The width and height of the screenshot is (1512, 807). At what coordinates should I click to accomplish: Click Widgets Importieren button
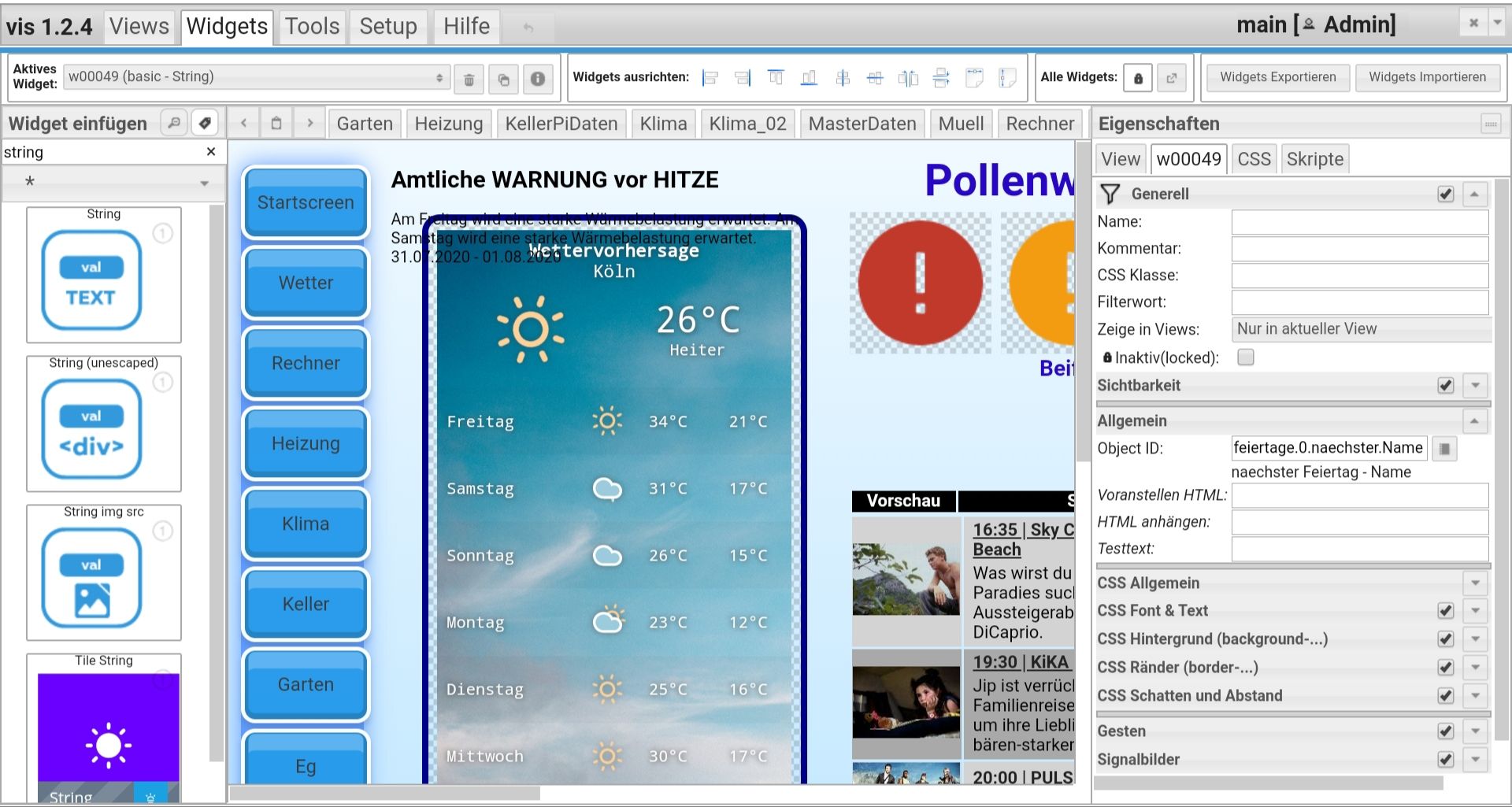tap(1428, 77)
